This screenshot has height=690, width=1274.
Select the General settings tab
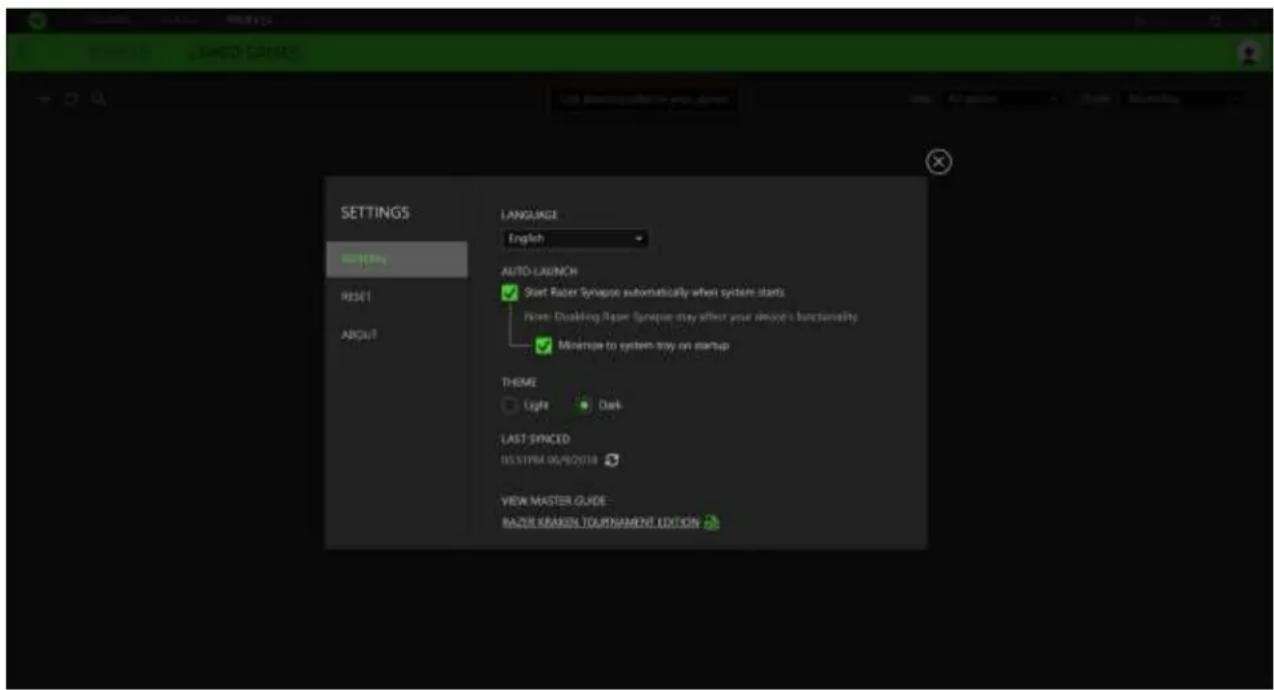[396, 259]
